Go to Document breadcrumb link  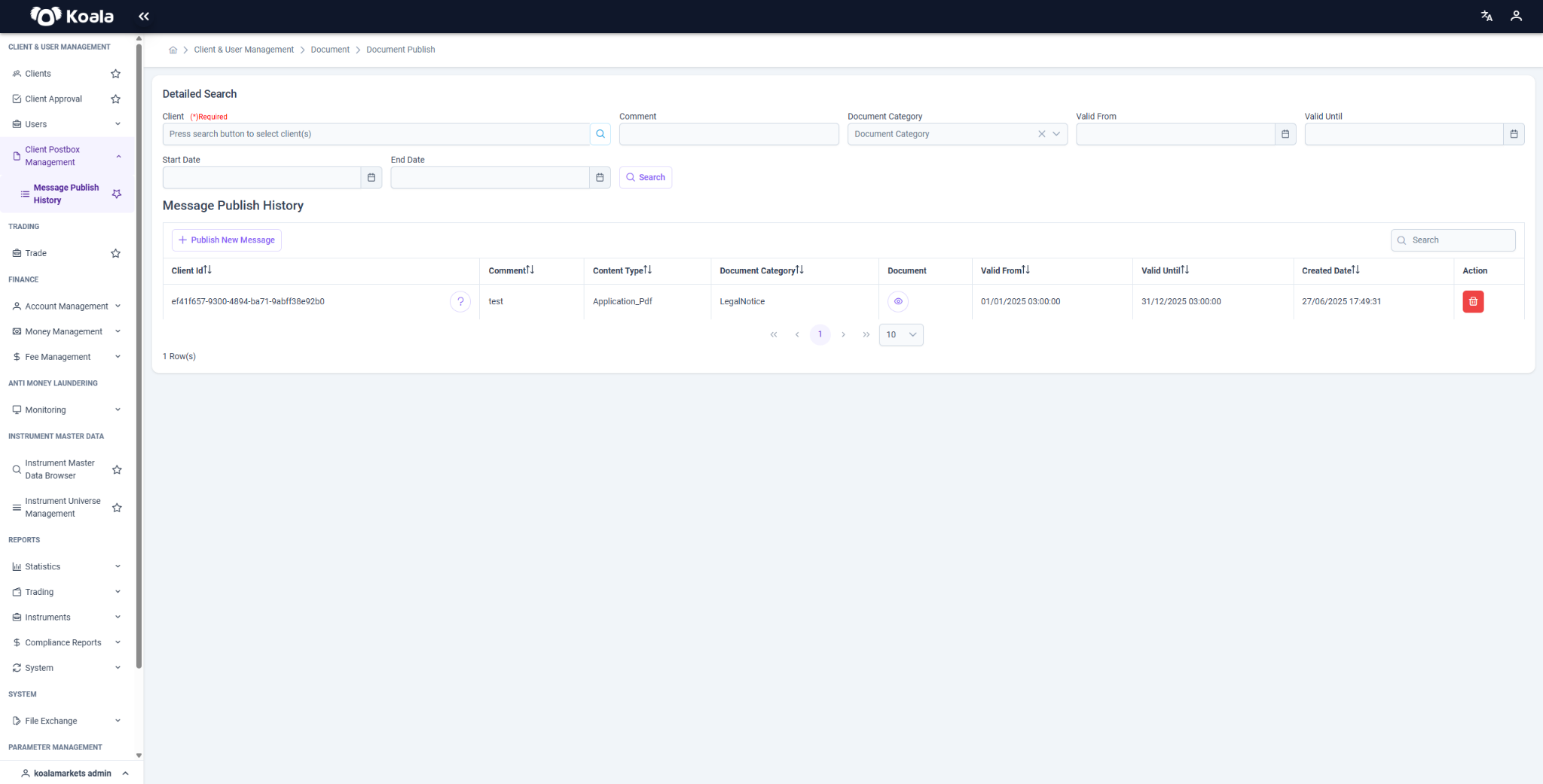point(330,50)
